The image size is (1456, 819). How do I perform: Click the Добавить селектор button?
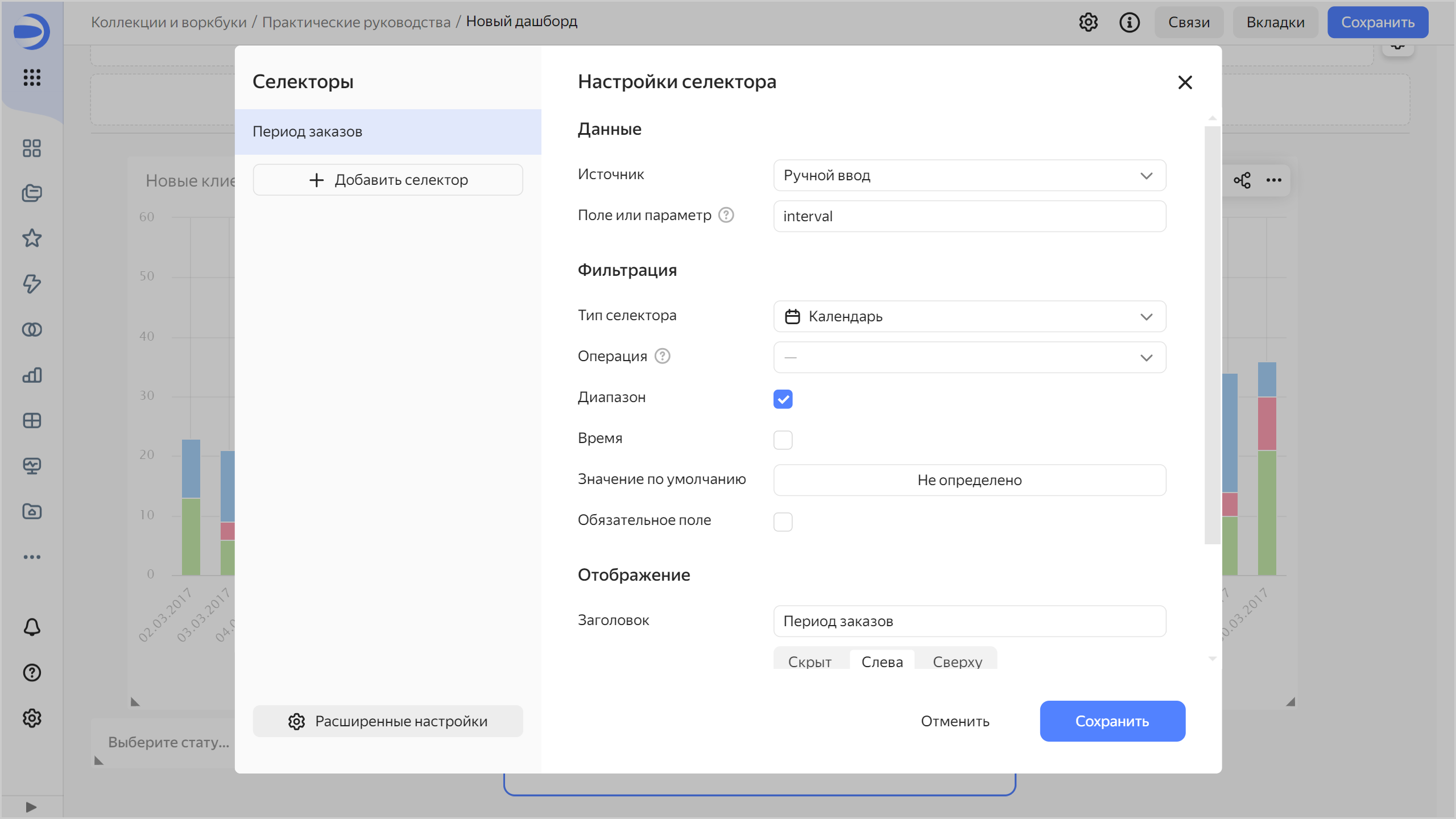pyautogui.click(x=388, y=180)
